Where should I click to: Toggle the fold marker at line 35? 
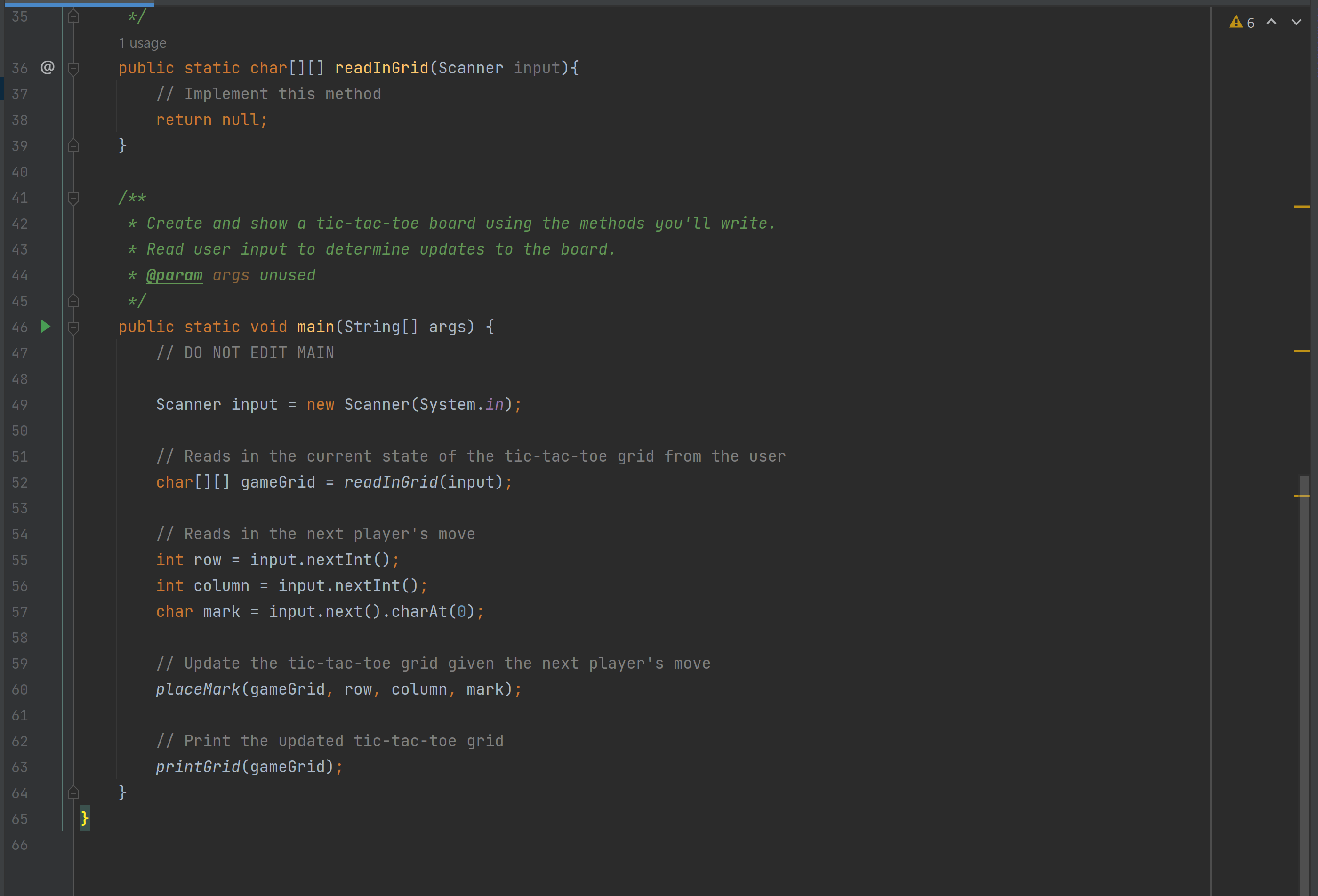pyautogui.click(x=73, y=16)
